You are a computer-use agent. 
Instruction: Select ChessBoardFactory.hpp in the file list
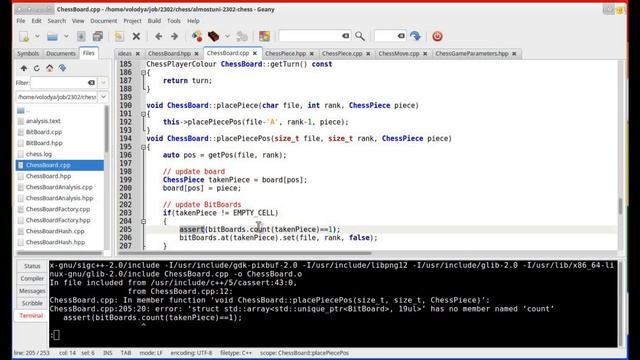(58, 220)
